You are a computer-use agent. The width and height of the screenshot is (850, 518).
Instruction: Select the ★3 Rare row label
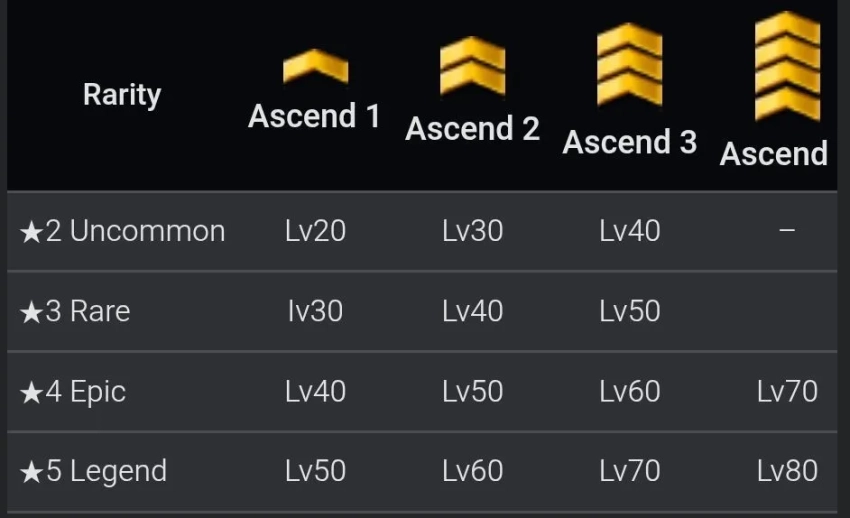75,311
